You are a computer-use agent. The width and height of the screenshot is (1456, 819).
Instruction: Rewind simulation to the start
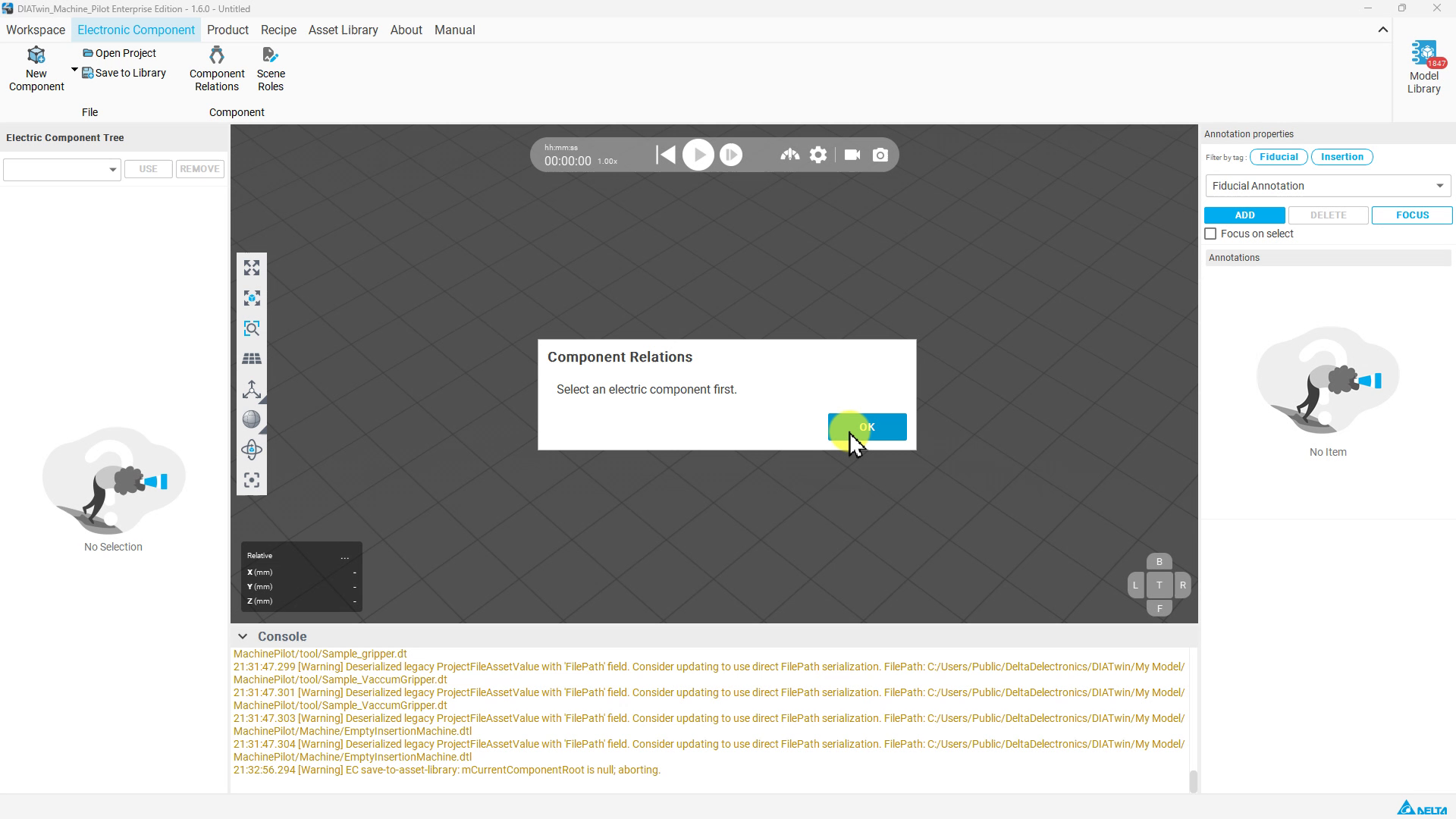click(666, 155)
